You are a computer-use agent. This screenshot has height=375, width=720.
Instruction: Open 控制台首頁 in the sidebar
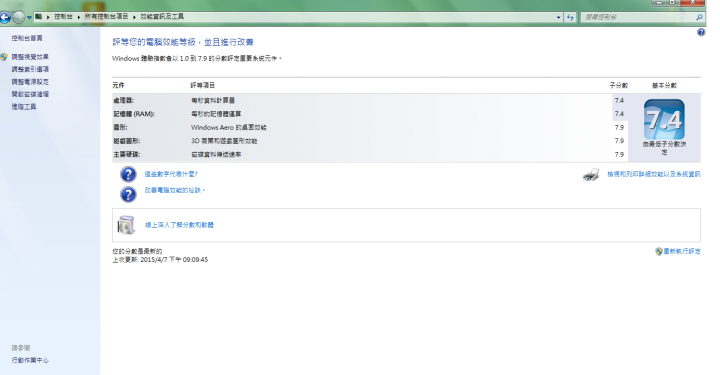[27, 38]
